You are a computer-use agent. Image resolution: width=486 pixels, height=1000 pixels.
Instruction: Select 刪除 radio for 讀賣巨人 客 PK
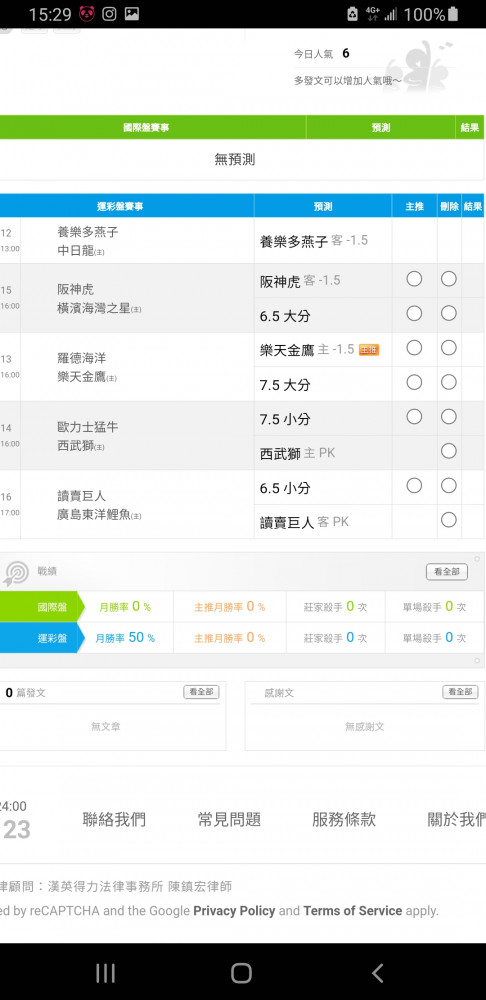[x=449, y=520]
